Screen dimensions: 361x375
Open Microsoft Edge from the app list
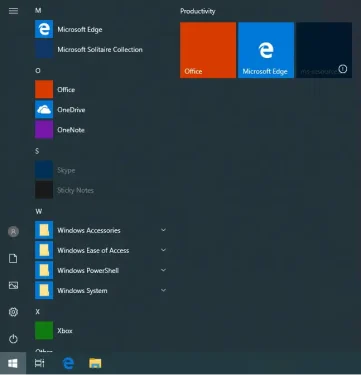pyautogui.click(x=100, y=29)
